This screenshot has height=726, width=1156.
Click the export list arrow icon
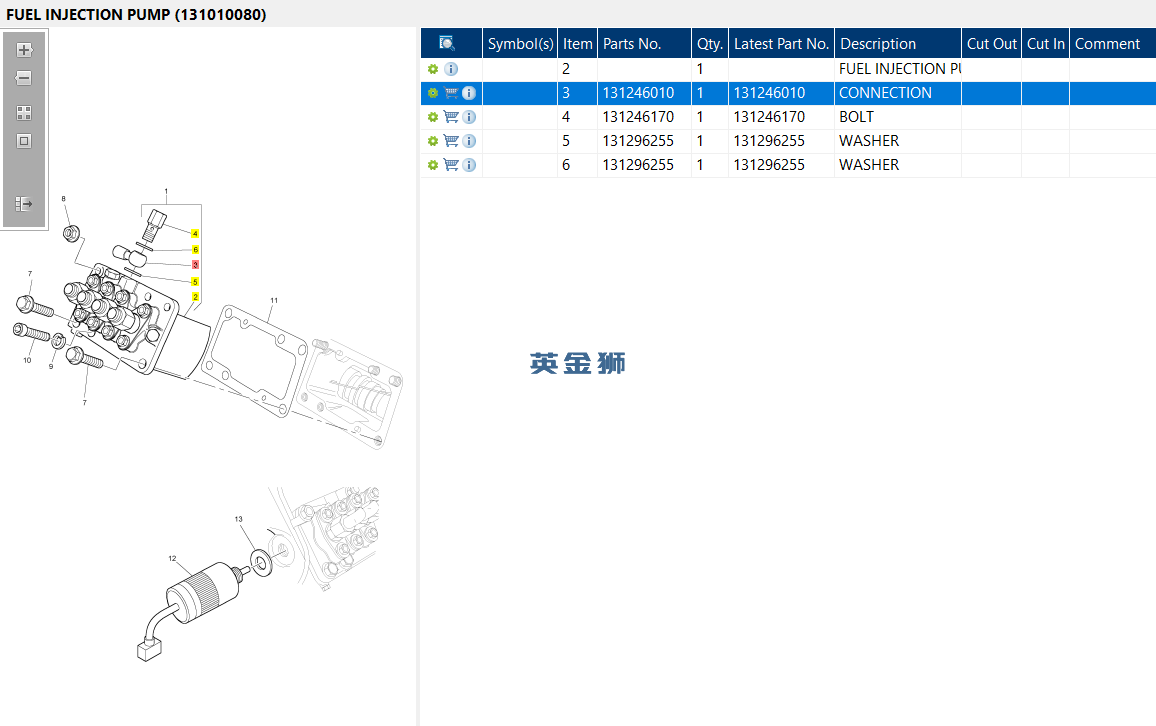point(24,203)
